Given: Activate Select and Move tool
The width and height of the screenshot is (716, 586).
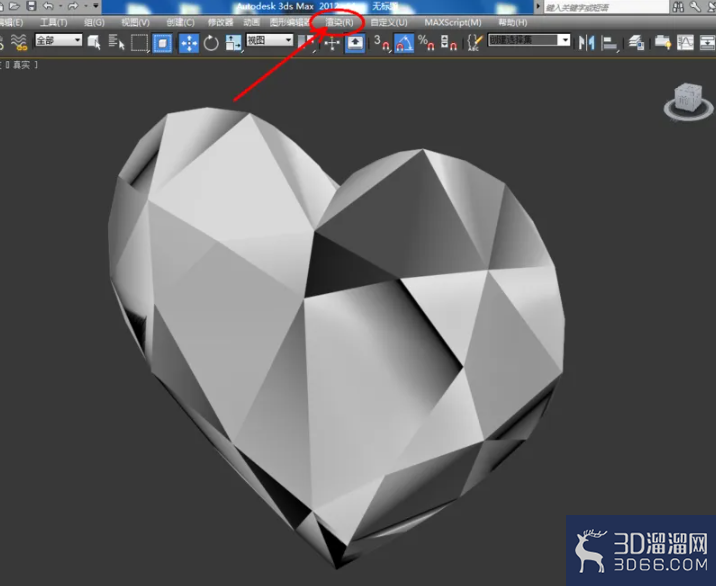Looking at the screenshot, I should (189, 43).
